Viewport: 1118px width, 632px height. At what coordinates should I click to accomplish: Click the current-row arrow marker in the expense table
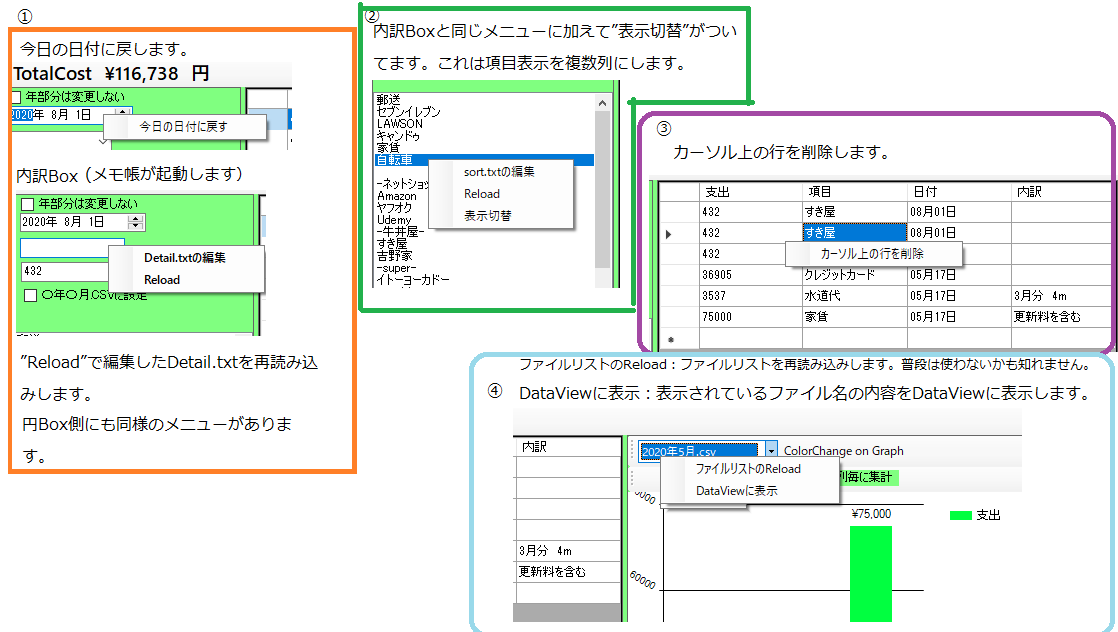(668, 233)
